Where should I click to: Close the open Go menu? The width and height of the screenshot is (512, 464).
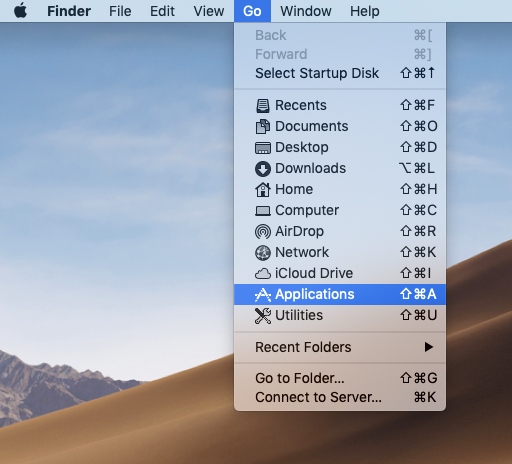(x=252, y=11)
